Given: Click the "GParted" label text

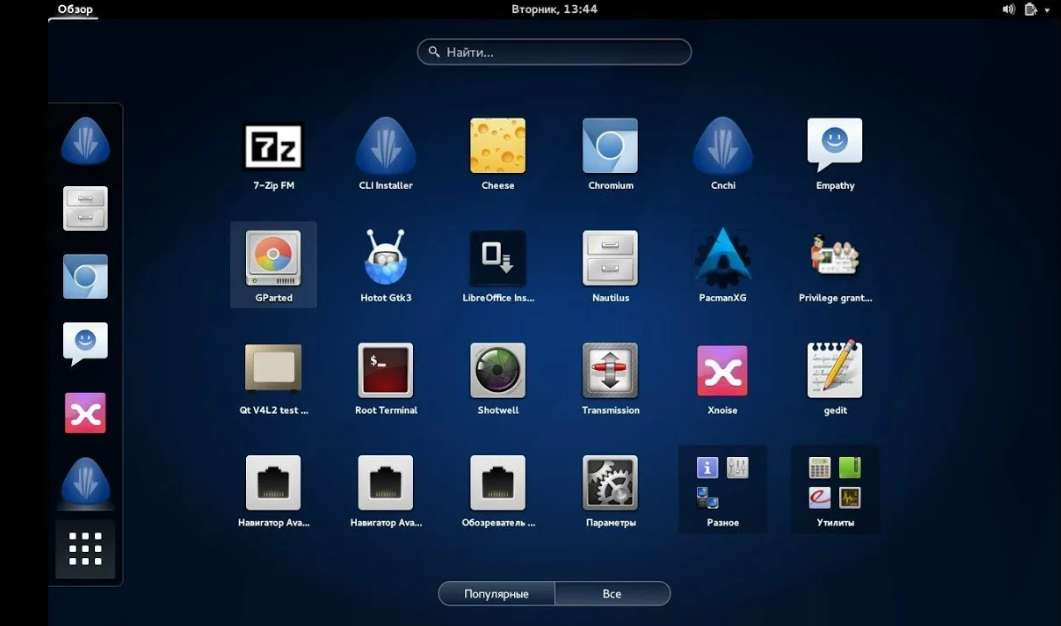Looking at the screenshot, I should point(273,298).
